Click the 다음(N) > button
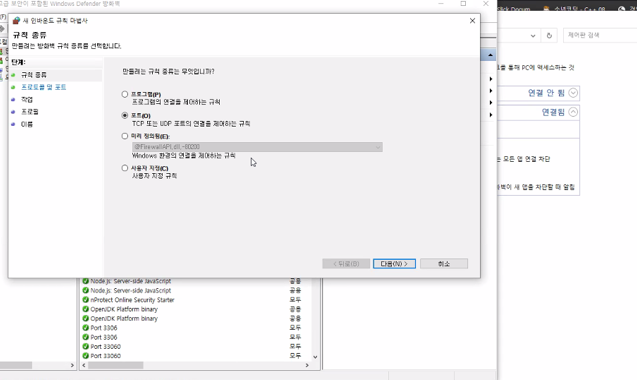This screenshot has width=637, height=380. [x=394, y=264]
